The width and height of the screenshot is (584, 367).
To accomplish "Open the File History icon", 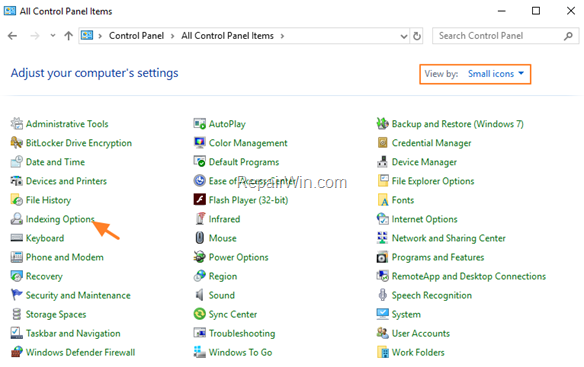I will pos(16,200).
